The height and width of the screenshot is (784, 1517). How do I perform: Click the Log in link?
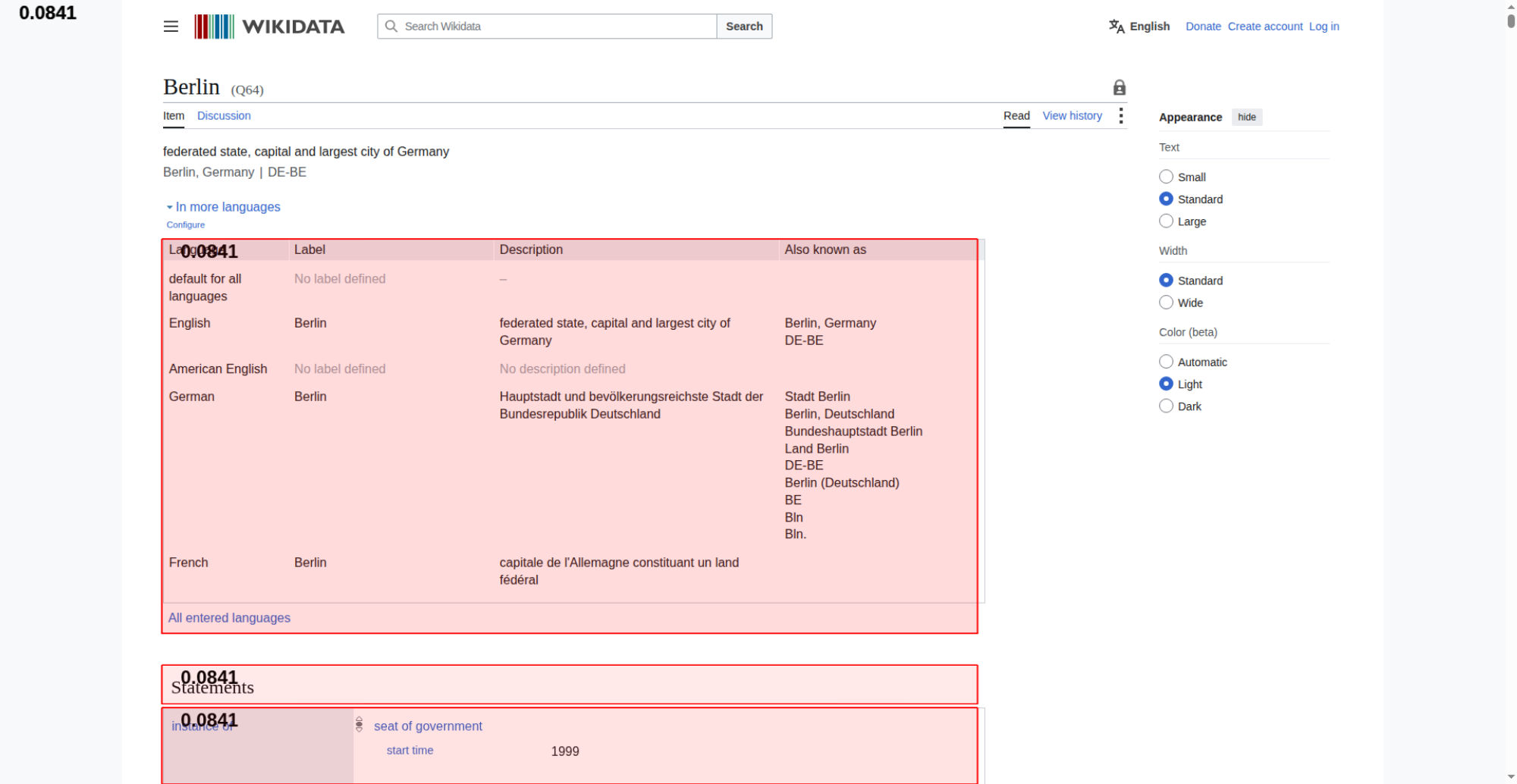pyautogui.click(x=1324, y=27)
